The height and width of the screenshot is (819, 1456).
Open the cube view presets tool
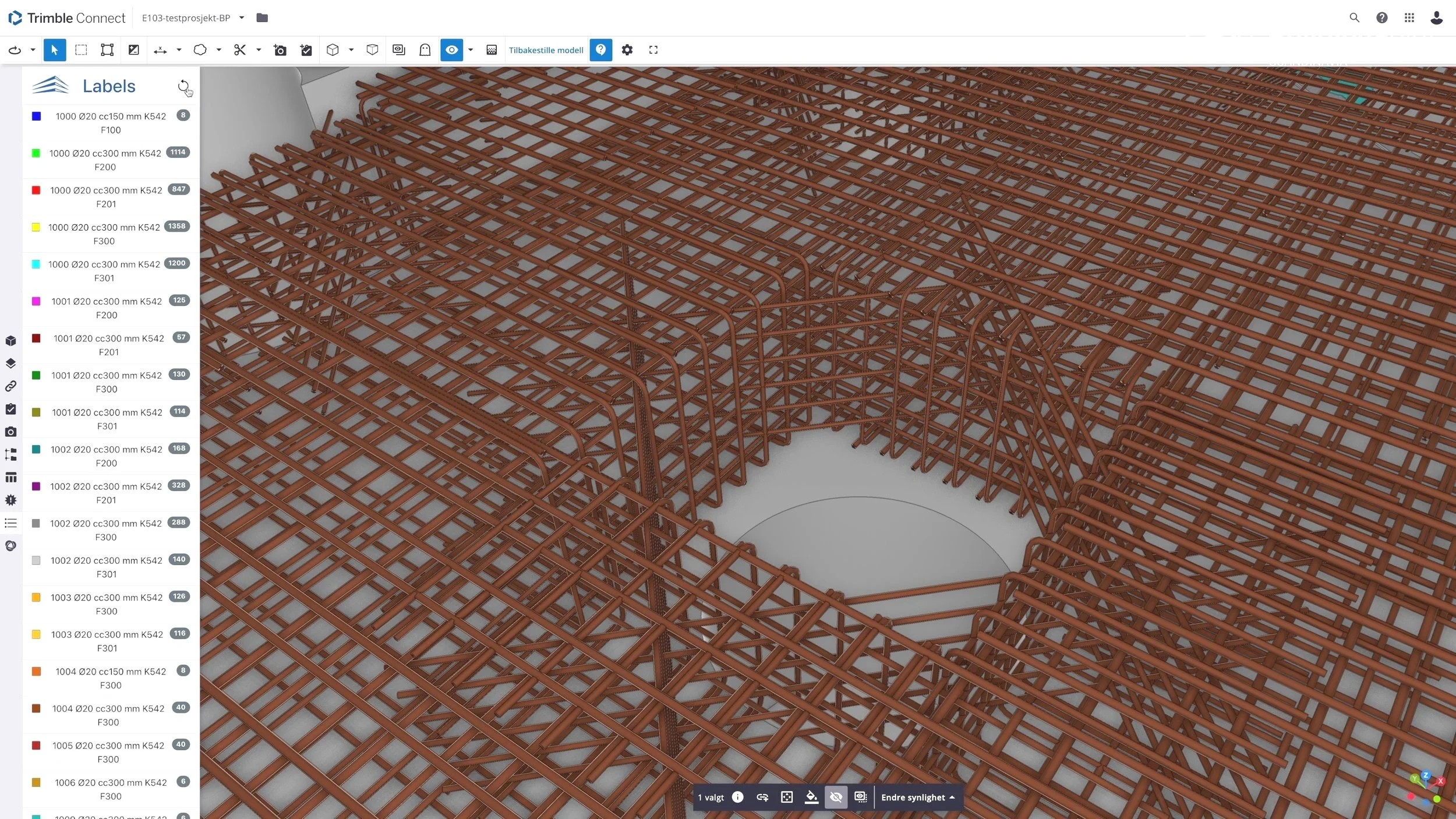click(x=333, y=50)
